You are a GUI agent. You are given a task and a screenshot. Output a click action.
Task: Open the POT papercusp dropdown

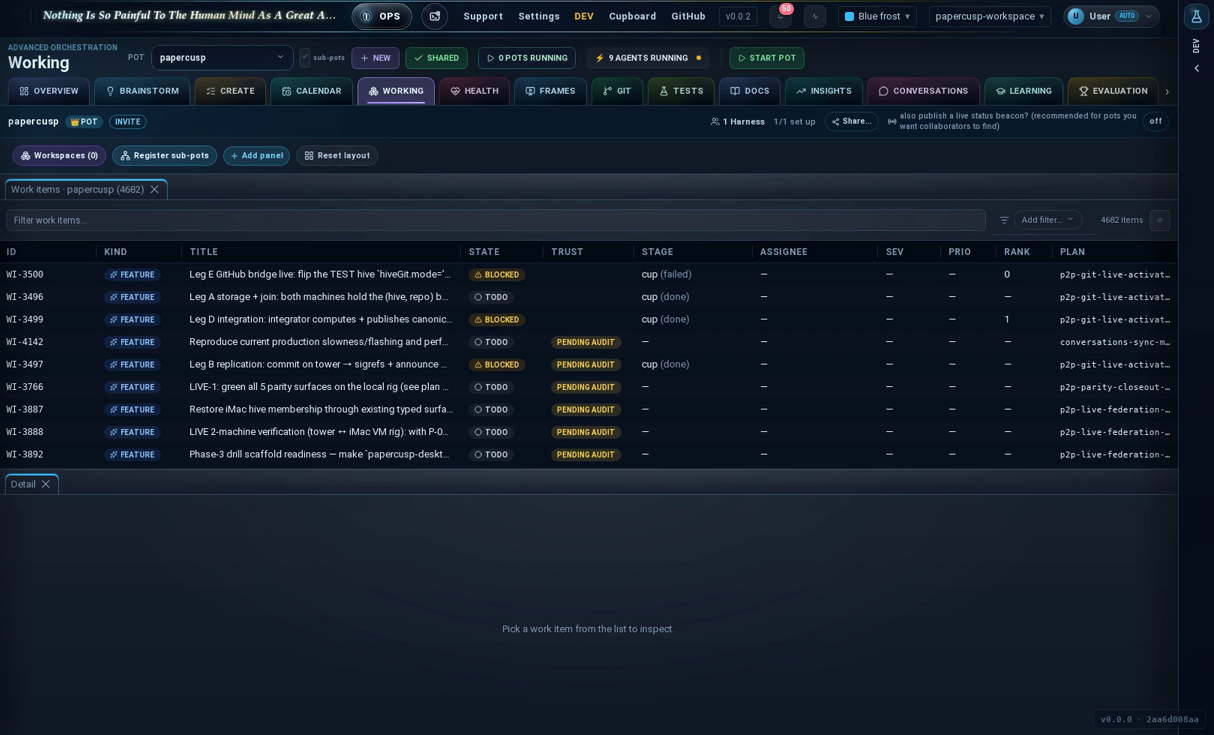pyautogui.click(x=222, y=58)
